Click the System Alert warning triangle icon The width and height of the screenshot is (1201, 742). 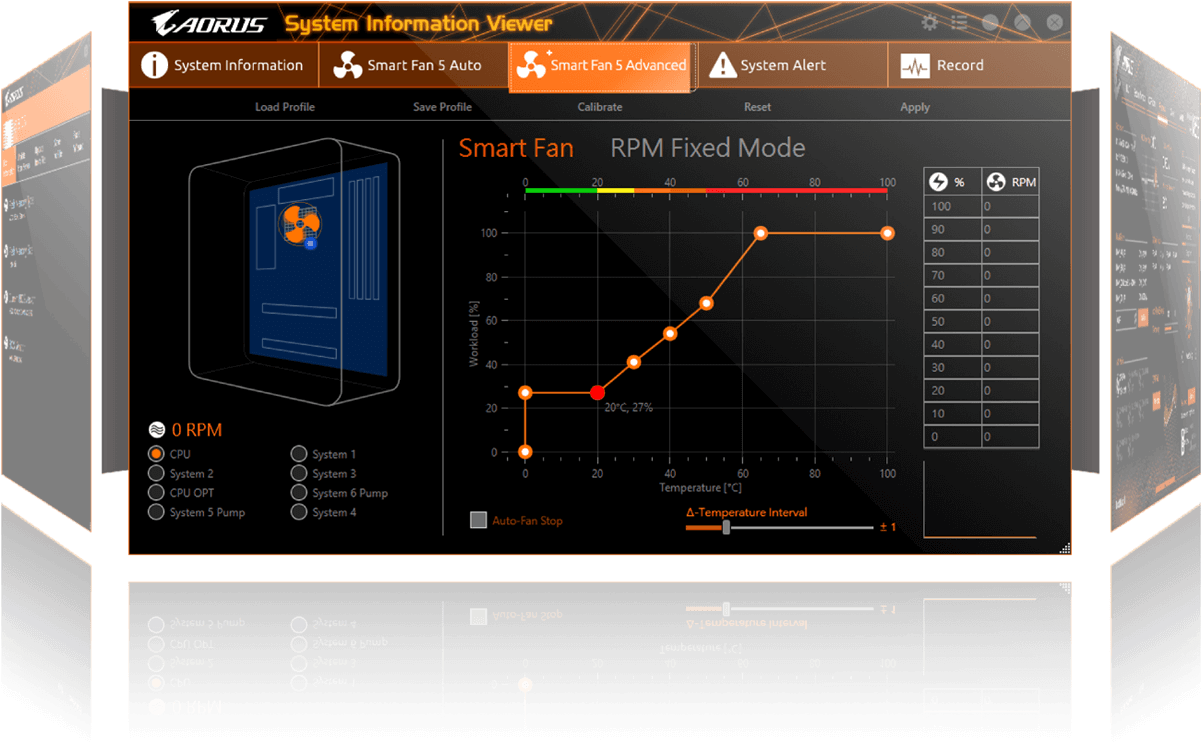tap(722, 66)
